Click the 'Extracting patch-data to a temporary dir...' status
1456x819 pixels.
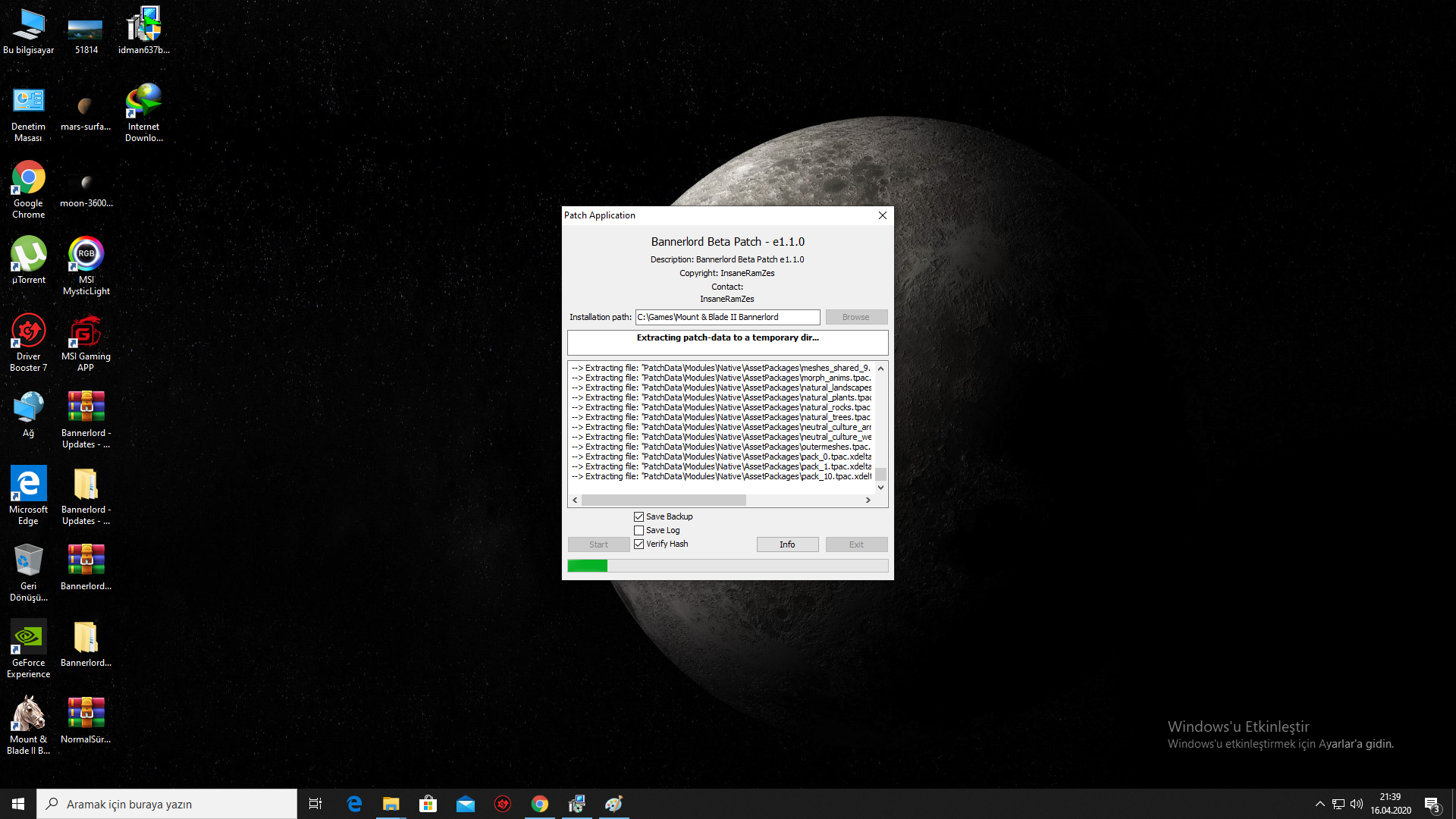[728, 338]
